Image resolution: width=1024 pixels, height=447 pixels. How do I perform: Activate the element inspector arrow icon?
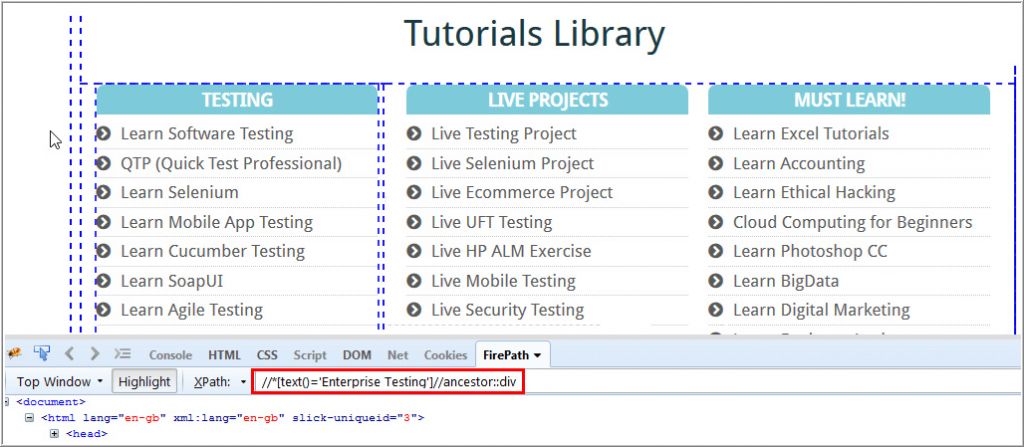(x=42, y=354)
